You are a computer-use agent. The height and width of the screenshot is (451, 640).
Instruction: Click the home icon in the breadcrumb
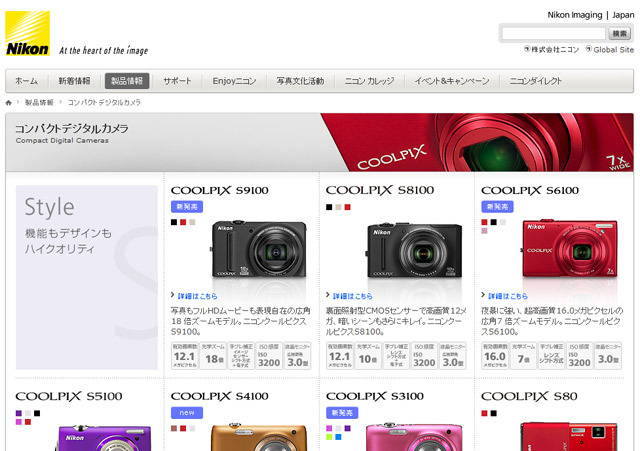(9, 103)
